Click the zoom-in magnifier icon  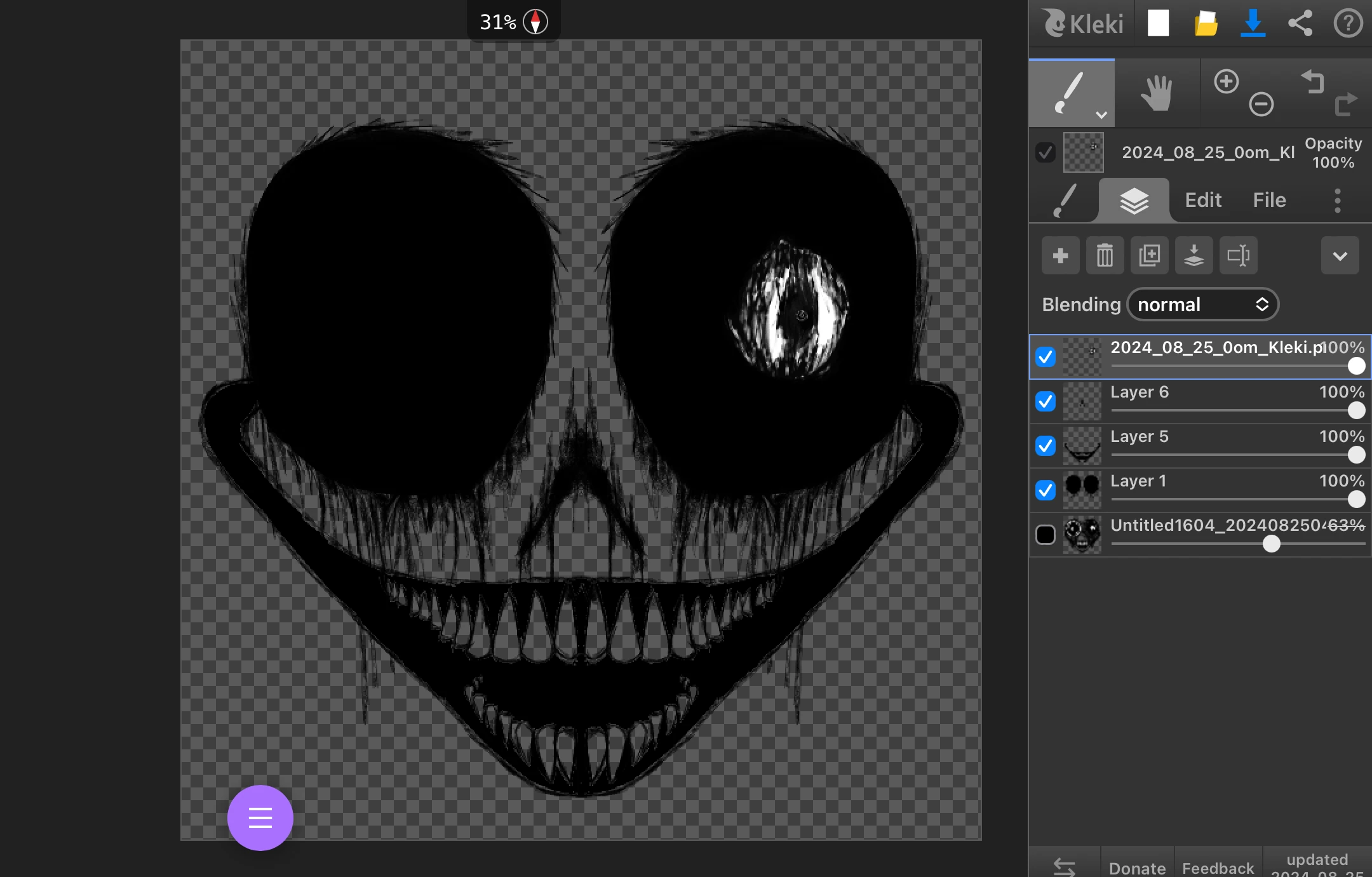pos(1225,81)
